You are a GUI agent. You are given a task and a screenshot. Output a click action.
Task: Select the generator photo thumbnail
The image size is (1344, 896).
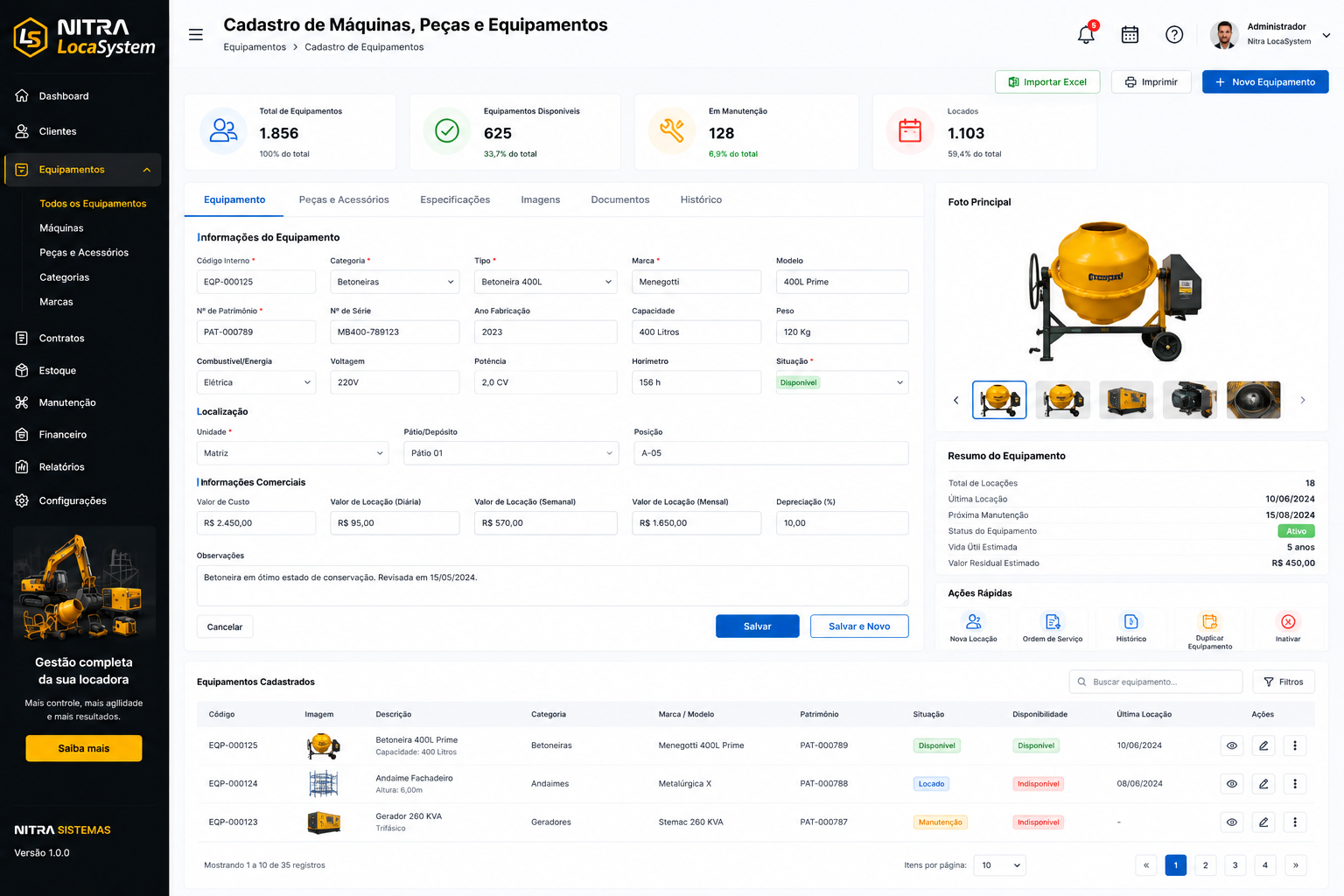1126,400
